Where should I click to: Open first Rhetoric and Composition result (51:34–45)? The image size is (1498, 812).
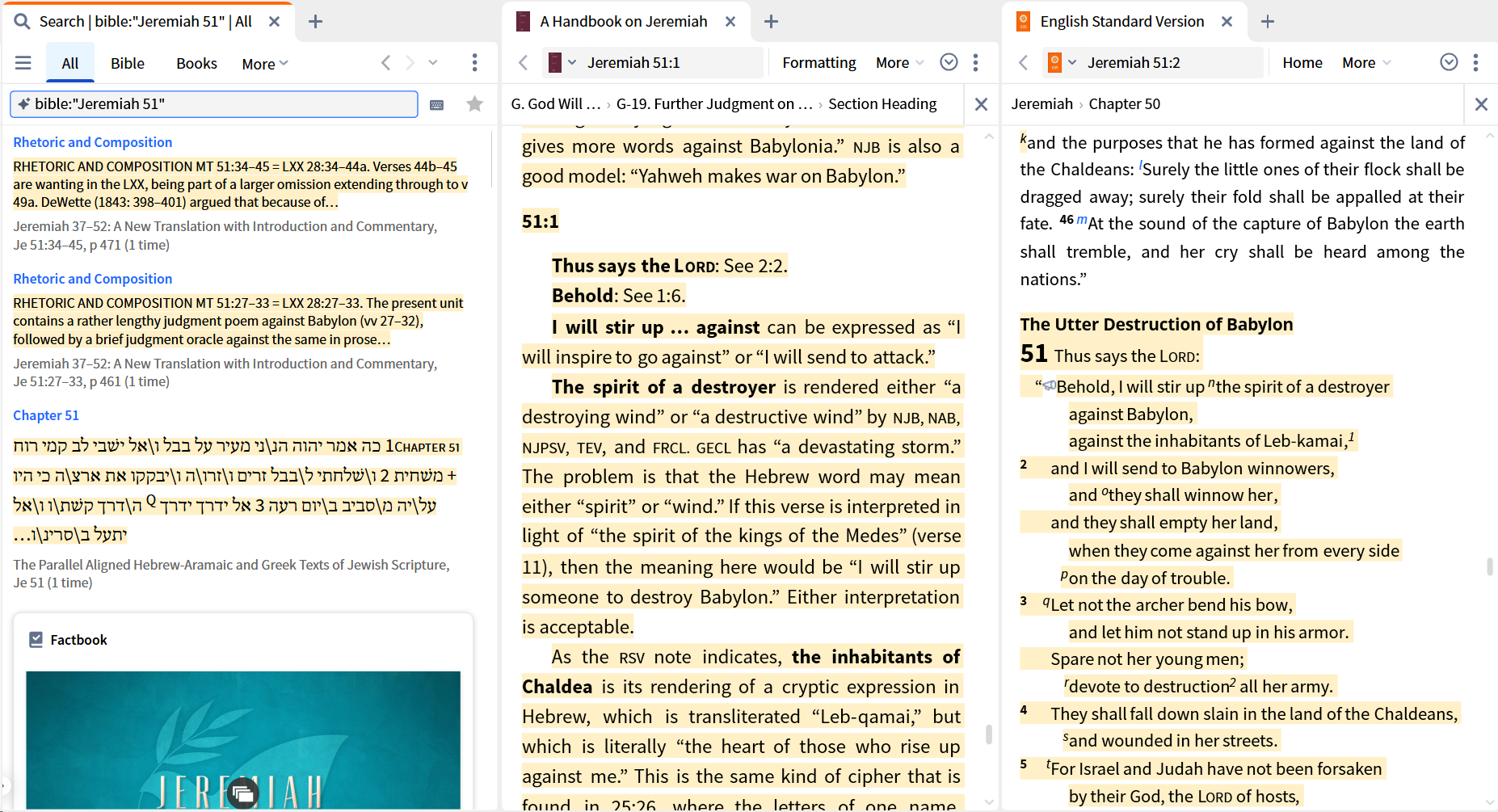[93, 142]
